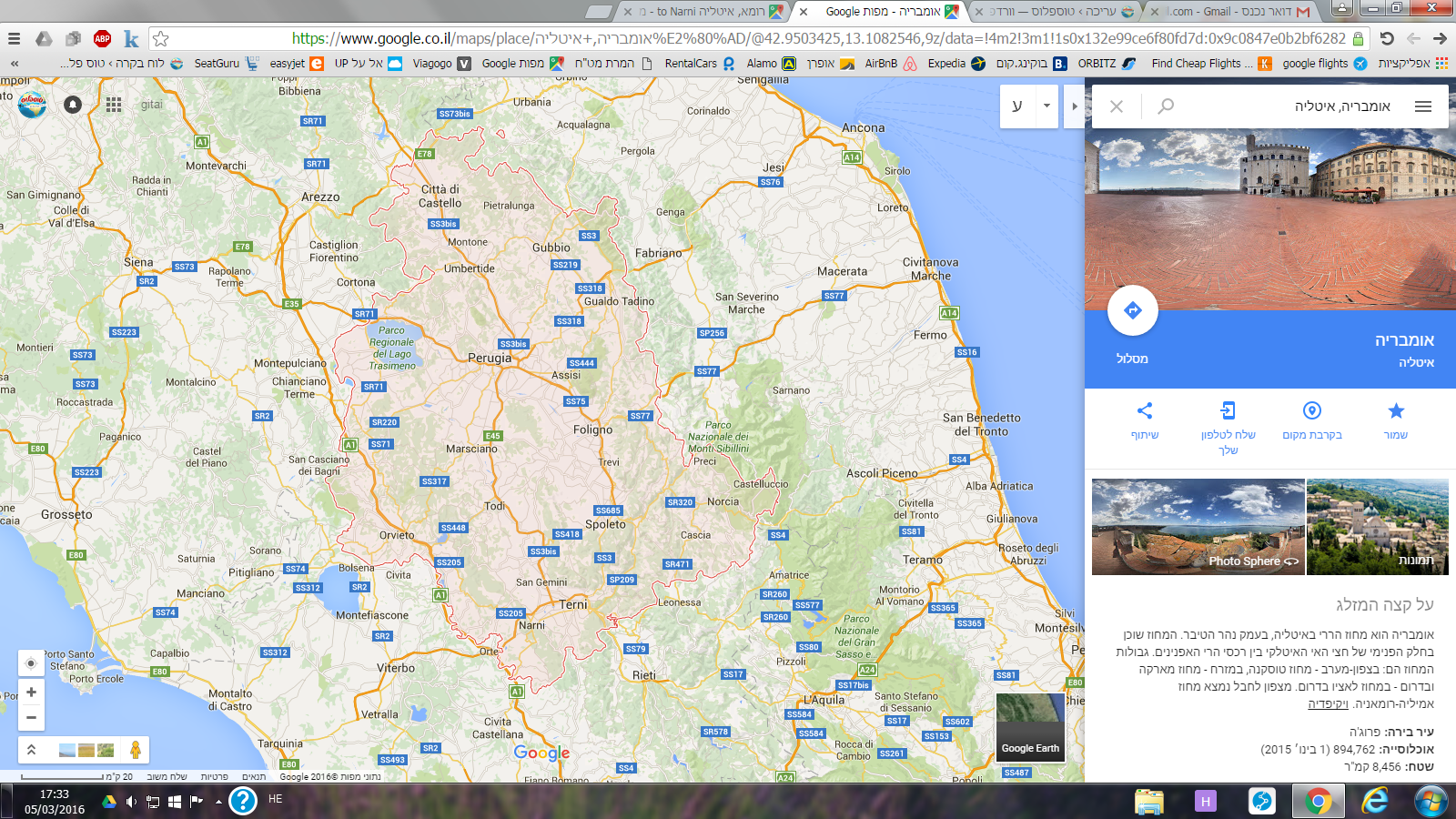Toggle Google Earth satellite view
1456x819 pixels.
[x=1030, y=728]
